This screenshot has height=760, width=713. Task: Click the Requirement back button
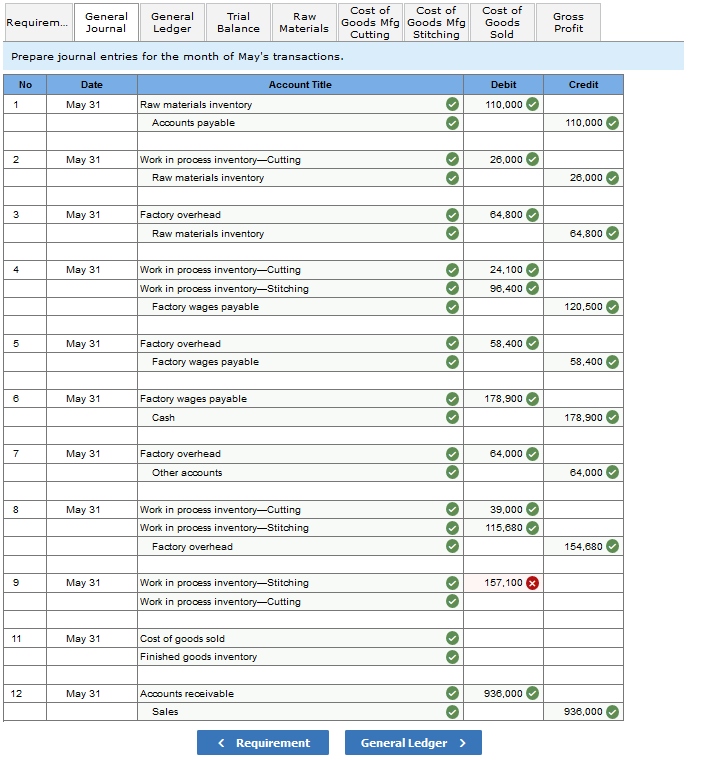(x=263, y=743)
